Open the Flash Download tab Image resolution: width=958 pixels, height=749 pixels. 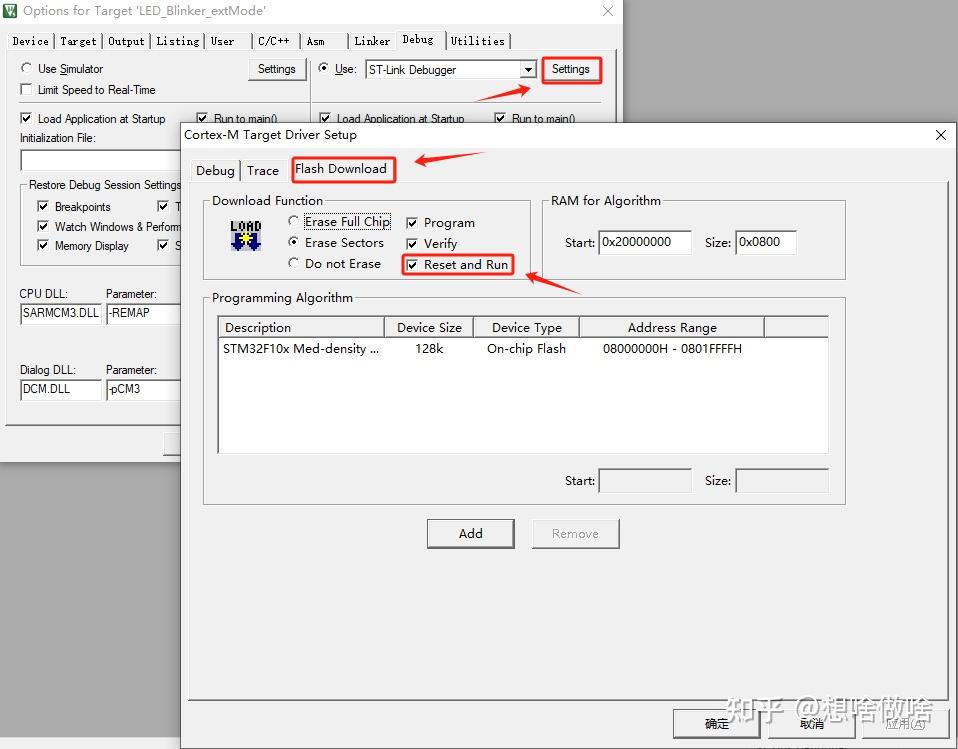(x=343, y=170)
